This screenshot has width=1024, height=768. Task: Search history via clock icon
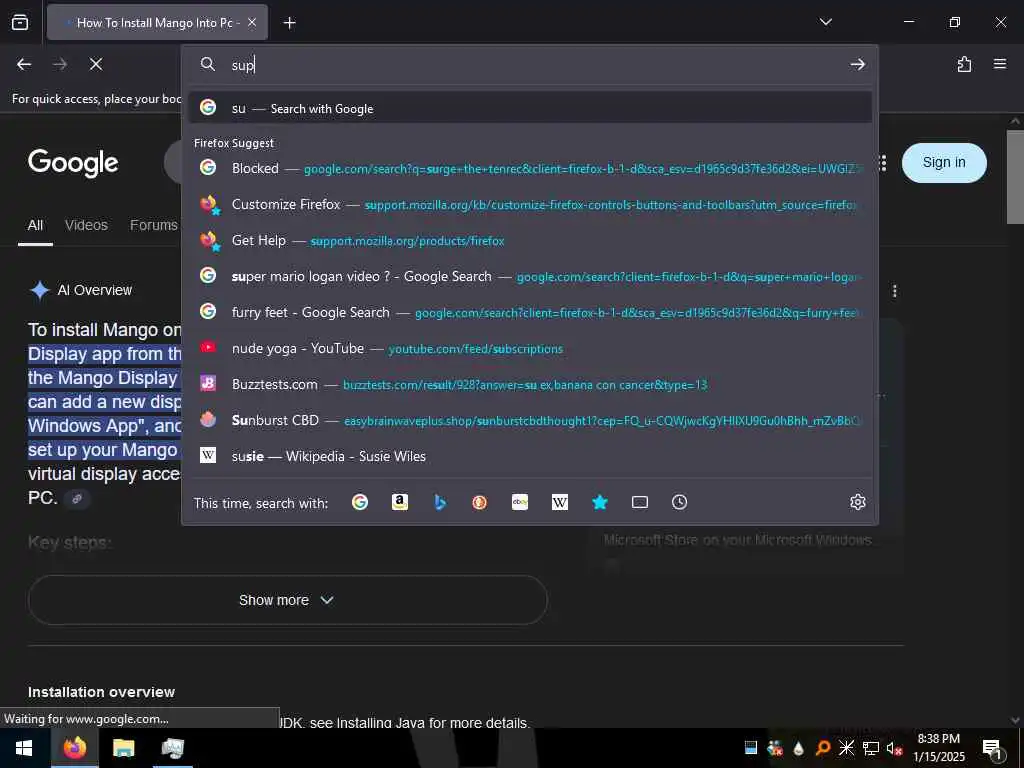680,502
